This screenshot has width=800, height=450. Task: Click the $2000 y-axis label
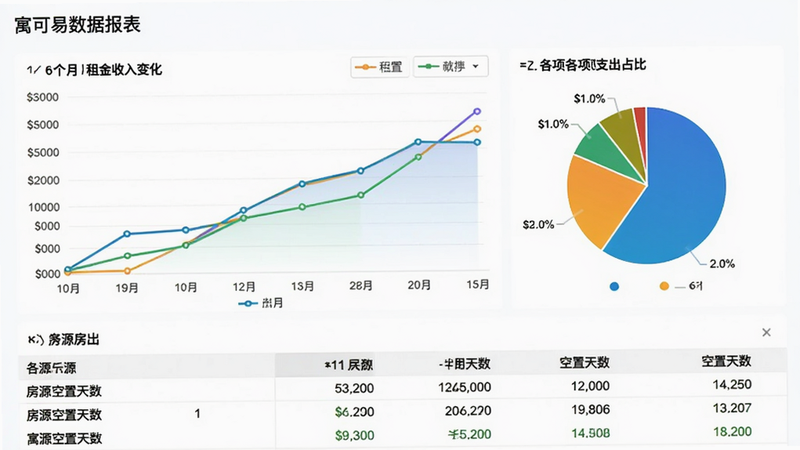pos(43,180)
